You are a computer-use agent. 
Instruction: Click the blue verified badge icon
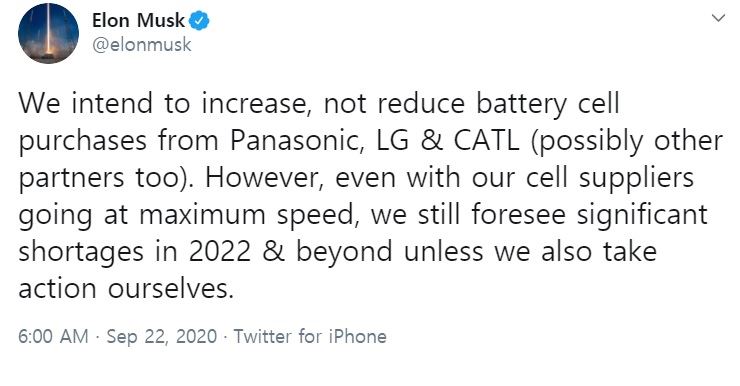click(x=200, y=21)
